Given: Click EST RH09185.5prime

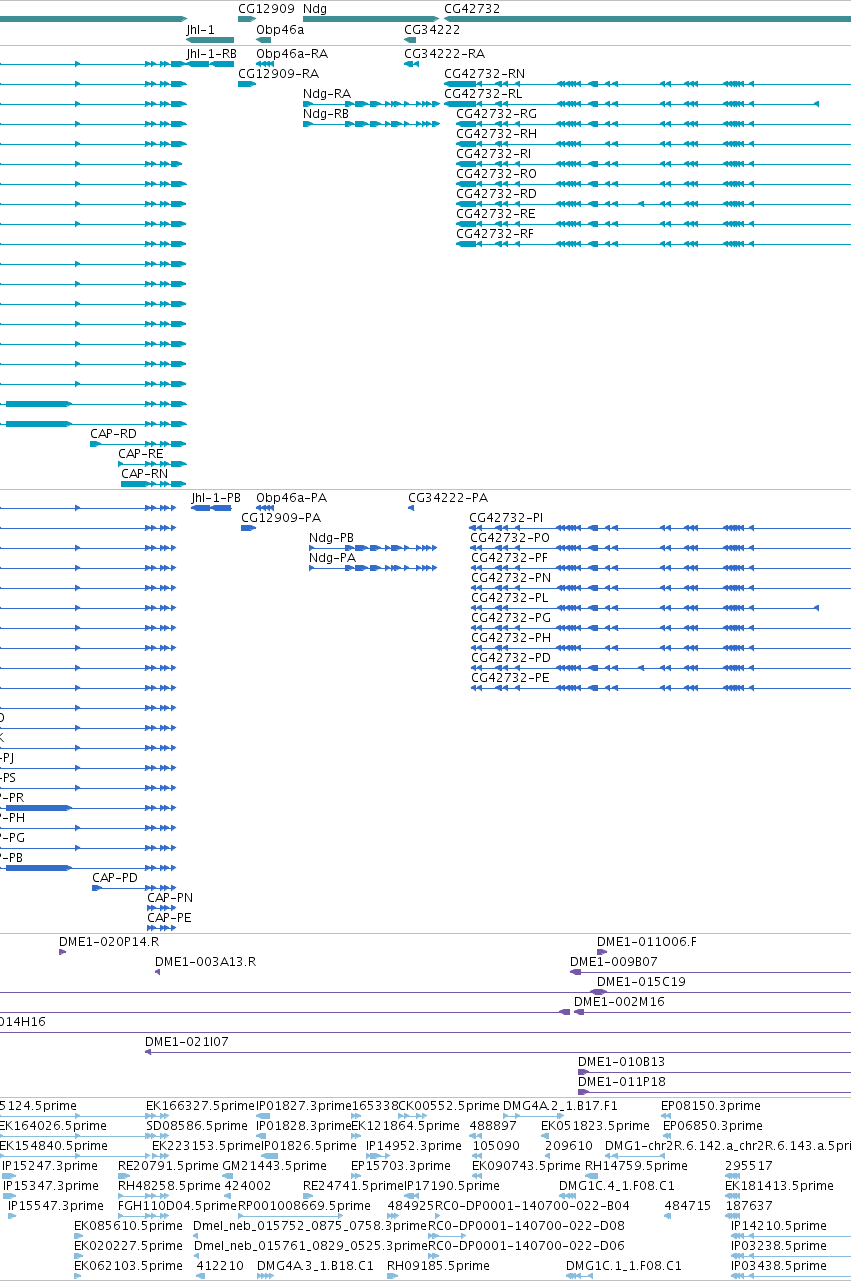Looking at the screenshot, I should pos(438,1266).
